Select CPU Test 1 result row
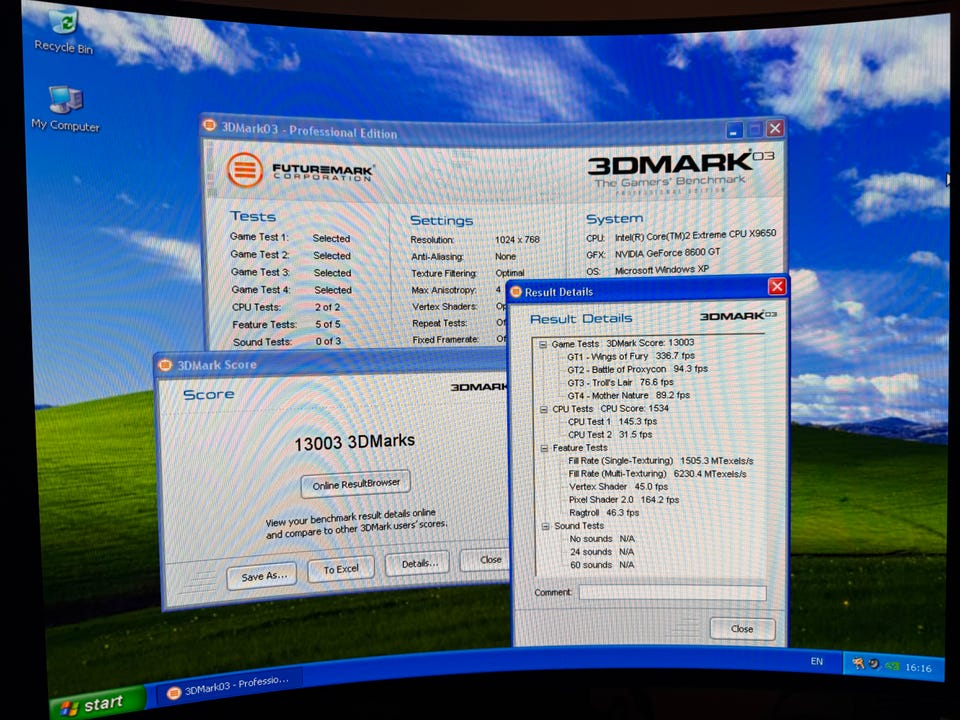 612,421
